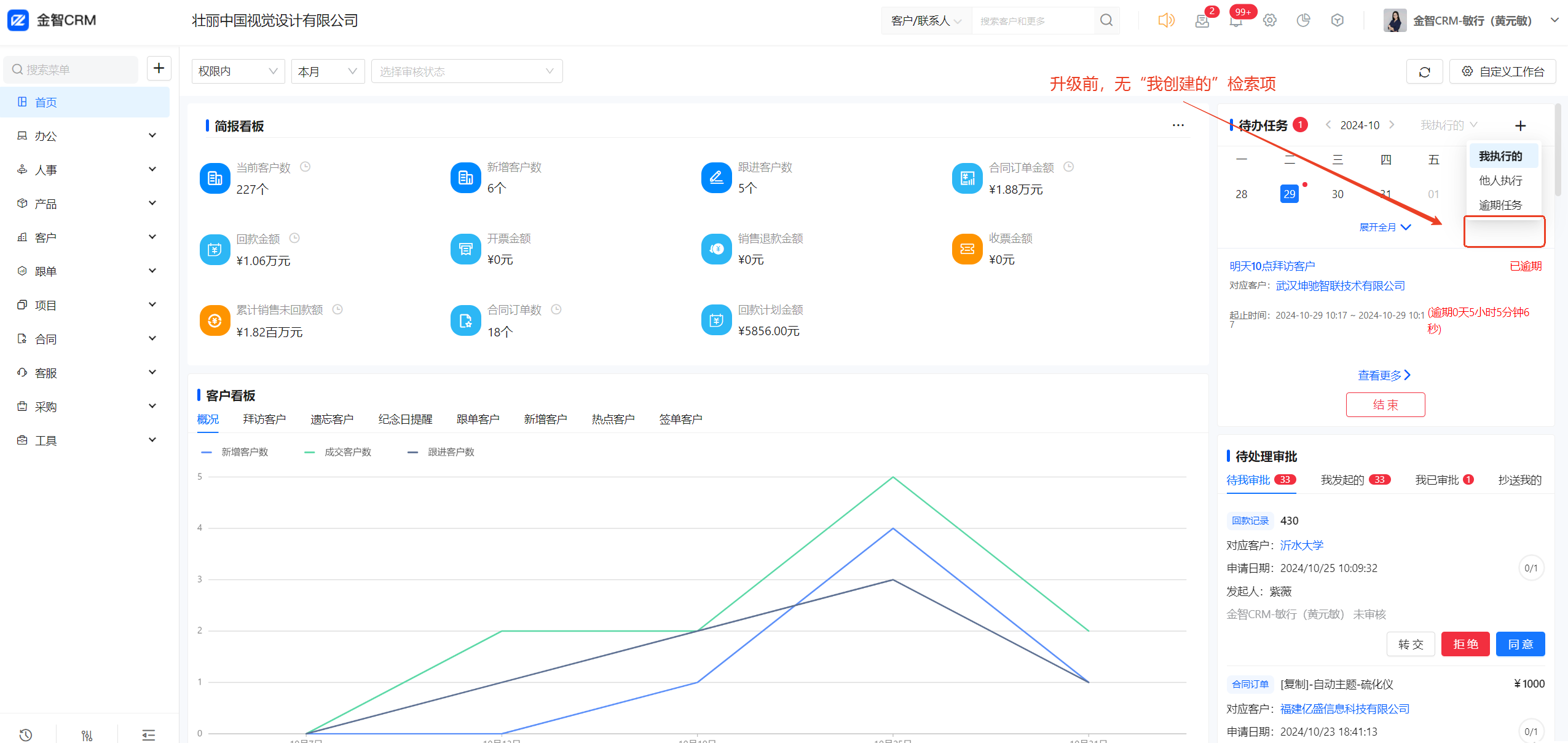Go to the next month in task calendar
The width and height of the screenshot is (1568, 743).
[1392, 125]
